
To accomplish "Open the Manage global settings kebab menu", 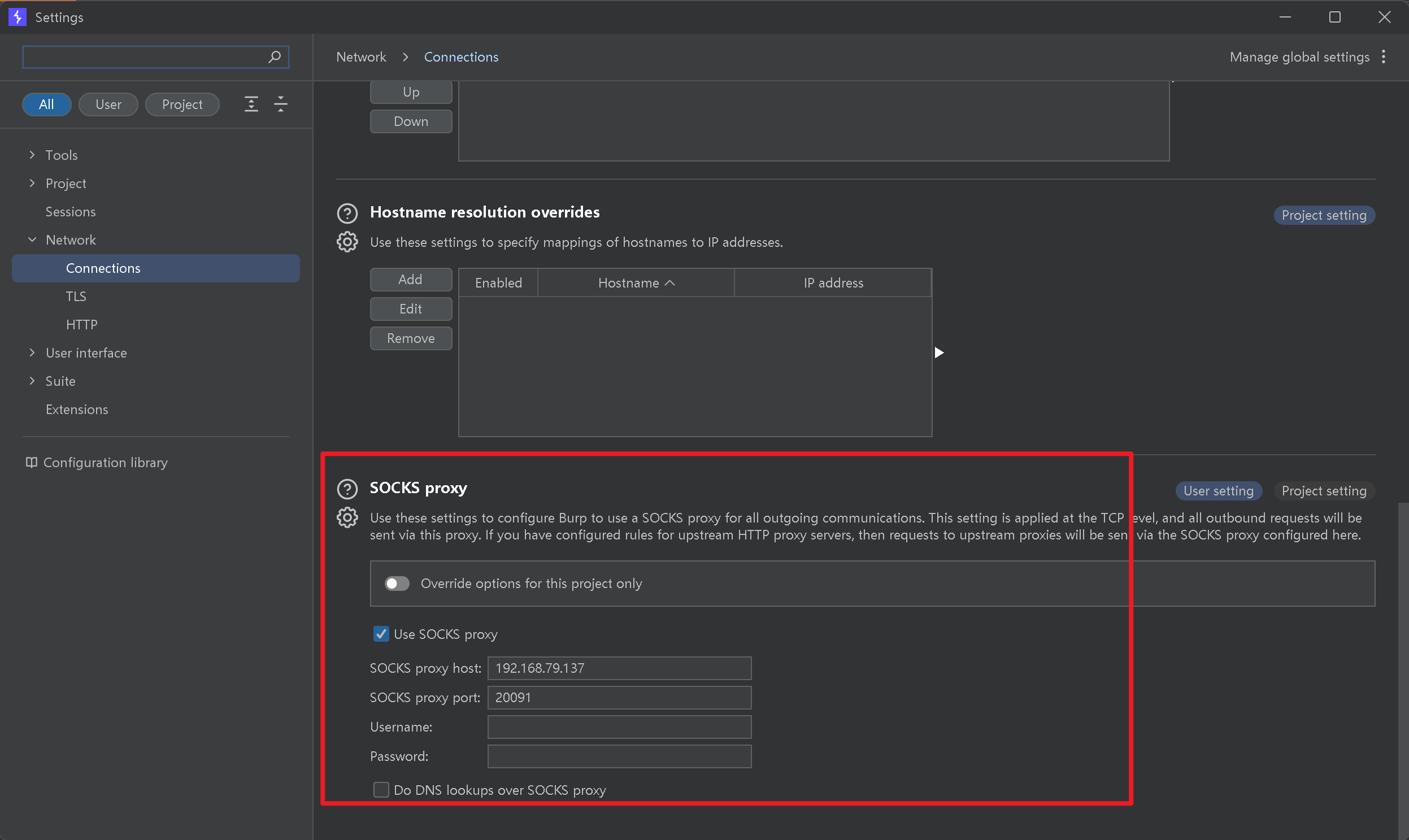I will tap(1384, 57).
